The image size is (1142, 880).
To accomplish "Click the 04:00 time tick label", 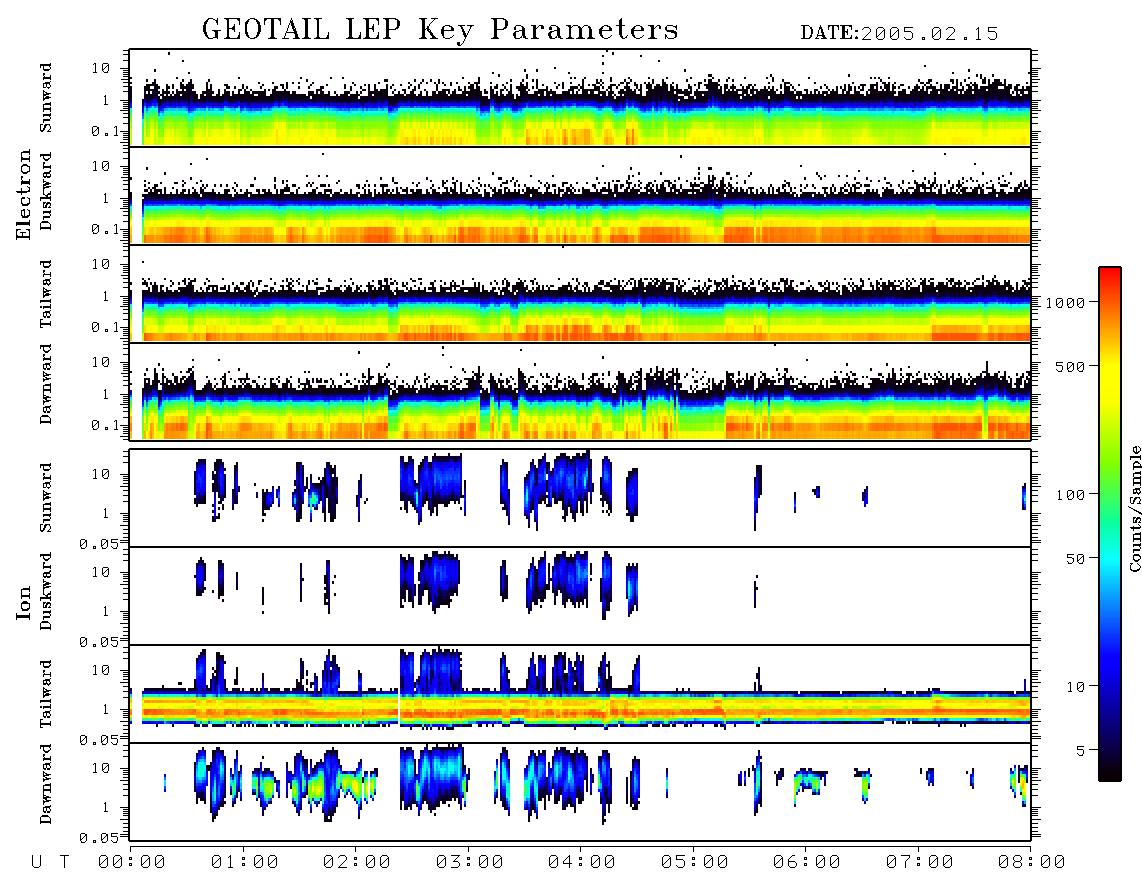I will 582,863.
